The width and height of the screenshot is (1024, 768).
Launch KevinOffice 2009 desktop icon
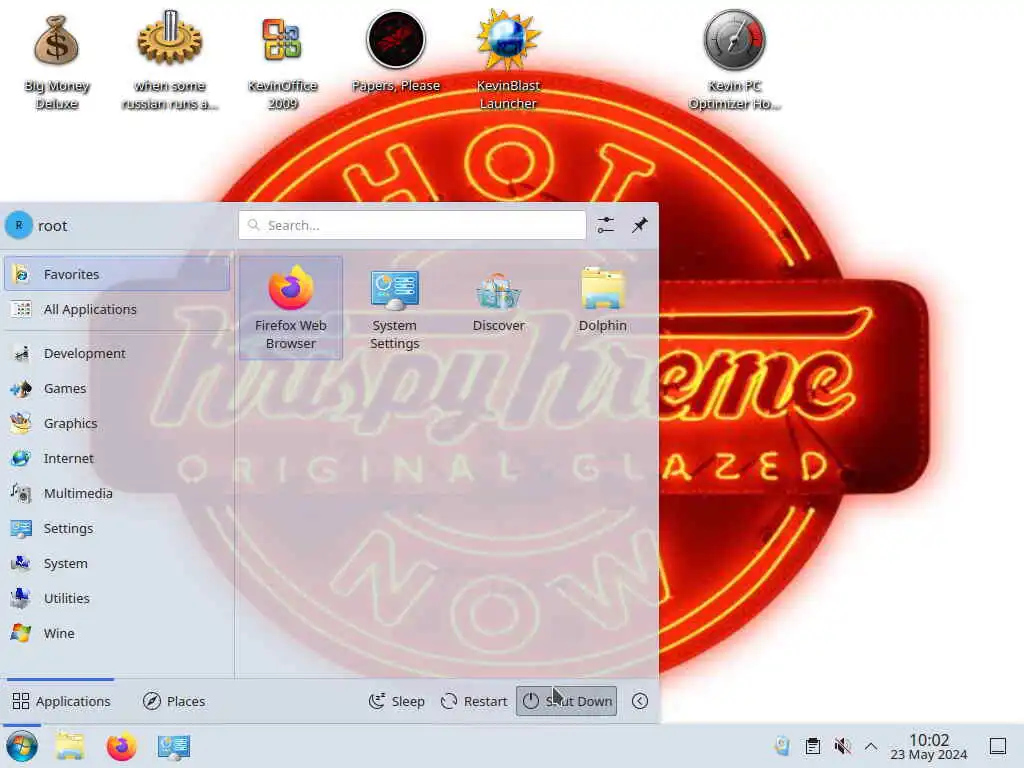point(282,61)
